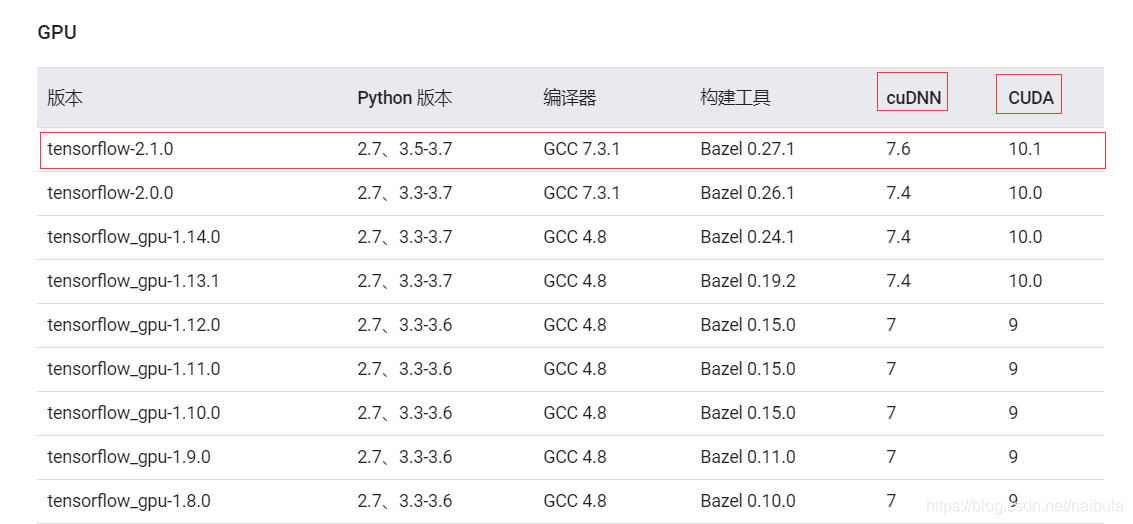Click the Python 版本 column header
The width and height of the screenshot is (1133, 524).
(405, 98)
